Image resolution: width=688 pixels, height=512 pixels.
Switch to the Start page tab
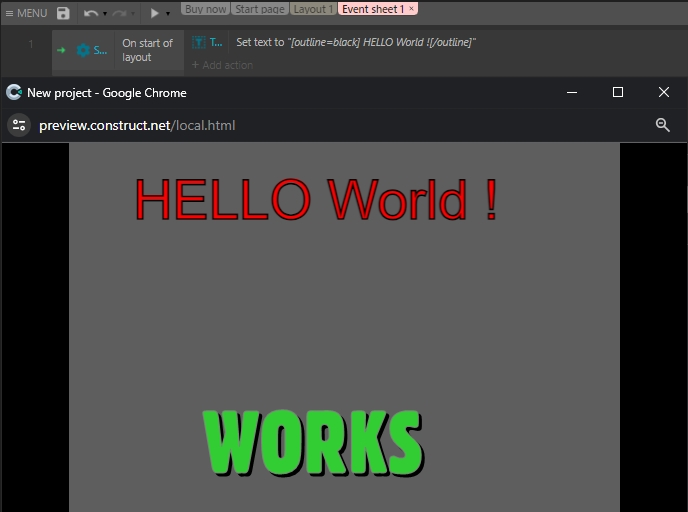pyautogui.click(x=260, y=9)
